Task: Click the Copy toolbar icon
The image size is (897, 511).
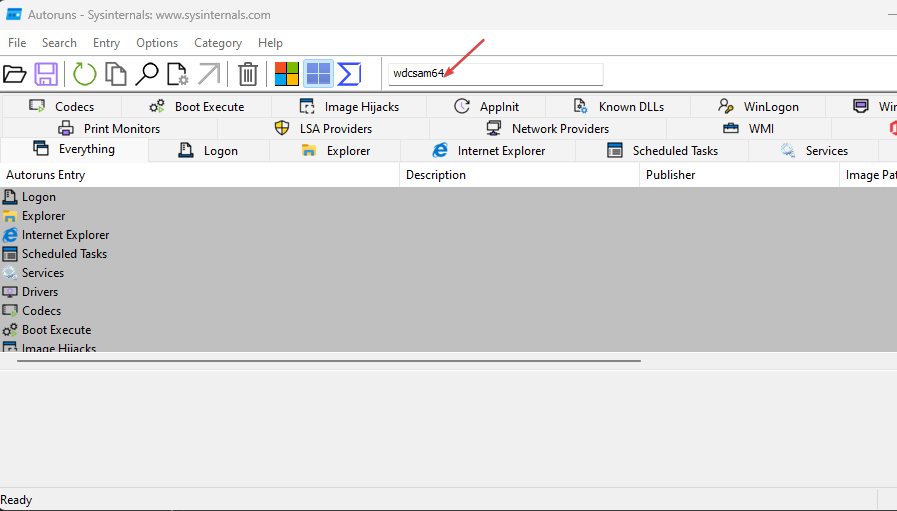Action: [116, 74]
